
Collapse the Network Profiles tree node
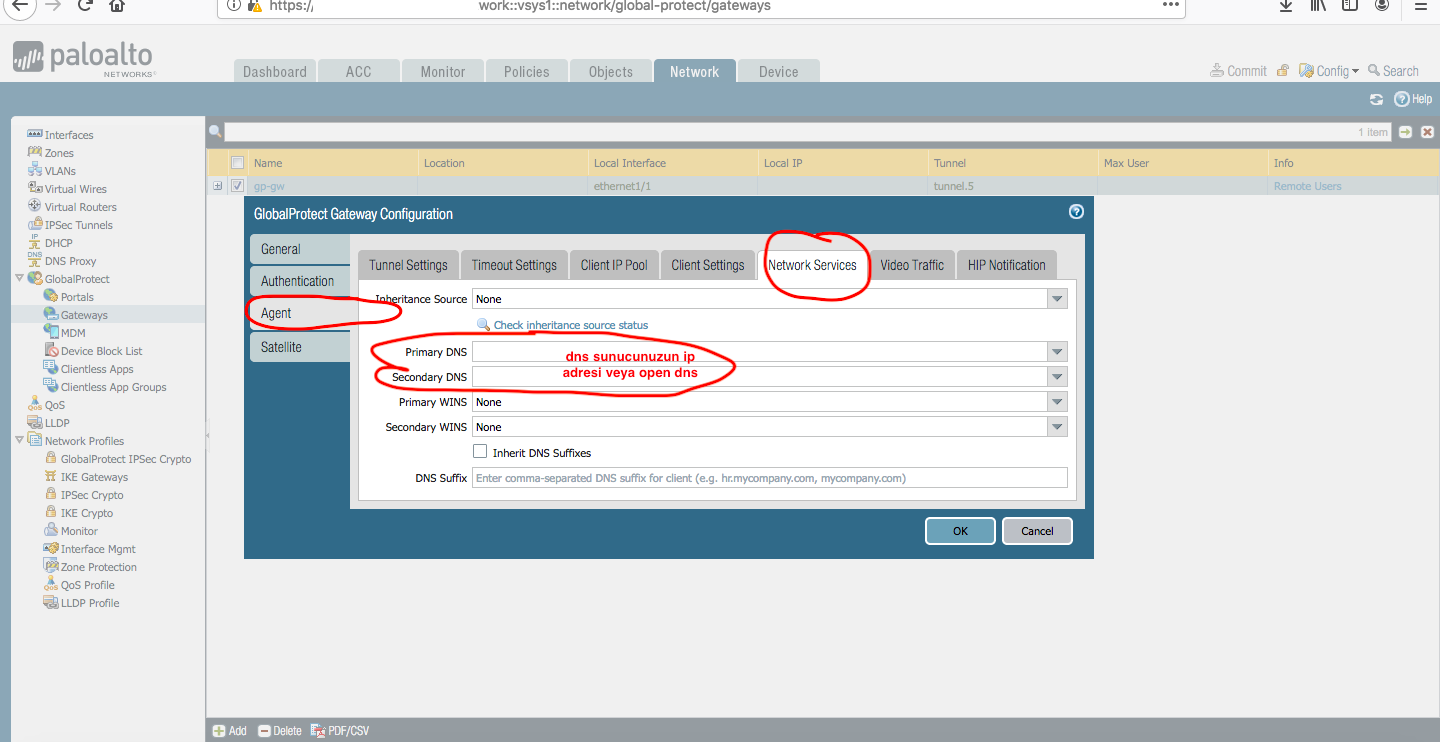(20, 441)
